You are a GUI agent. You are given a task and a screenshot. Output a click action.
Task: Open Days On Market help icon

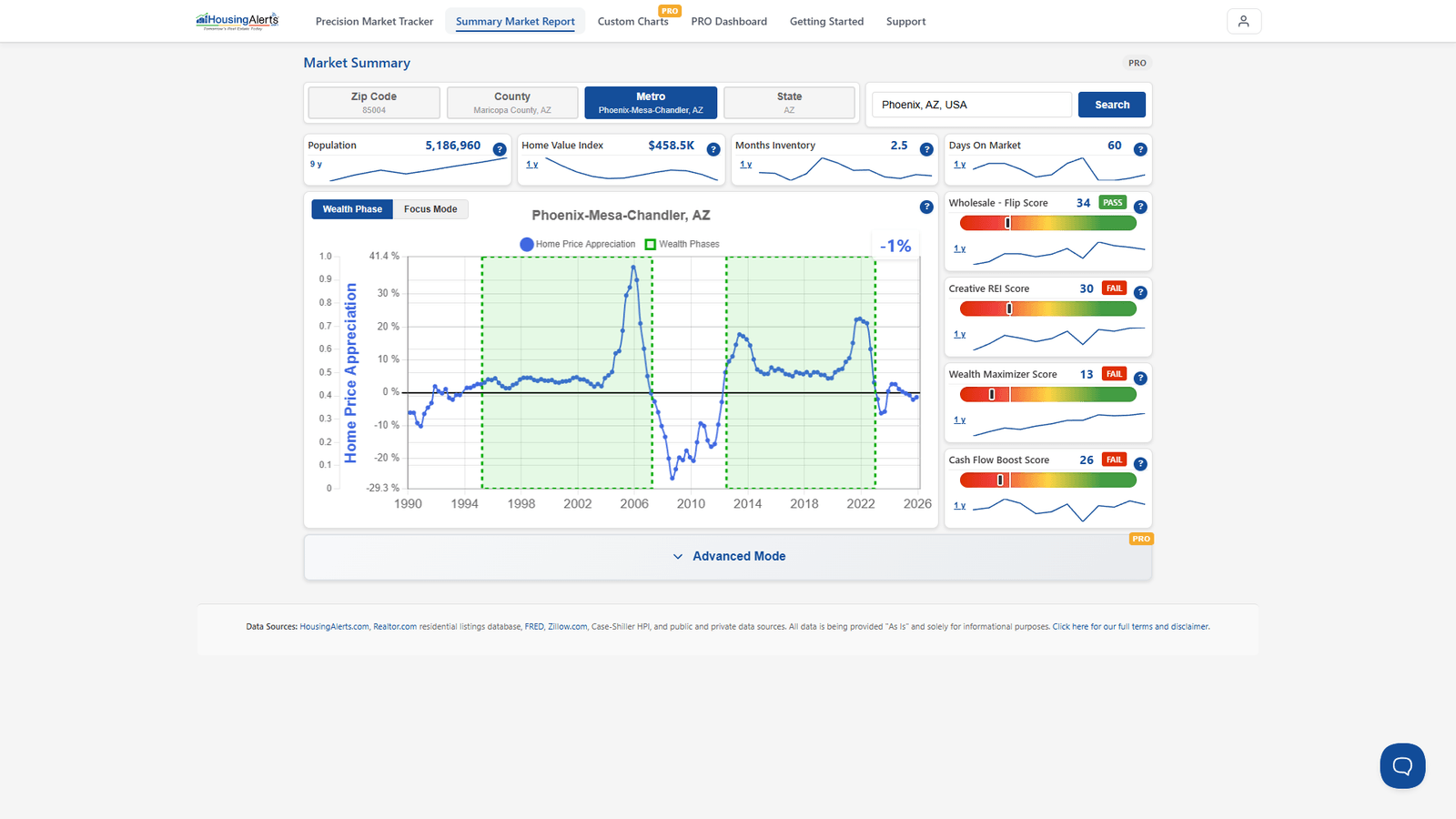pyautogui.click(x=1140, y=149)
